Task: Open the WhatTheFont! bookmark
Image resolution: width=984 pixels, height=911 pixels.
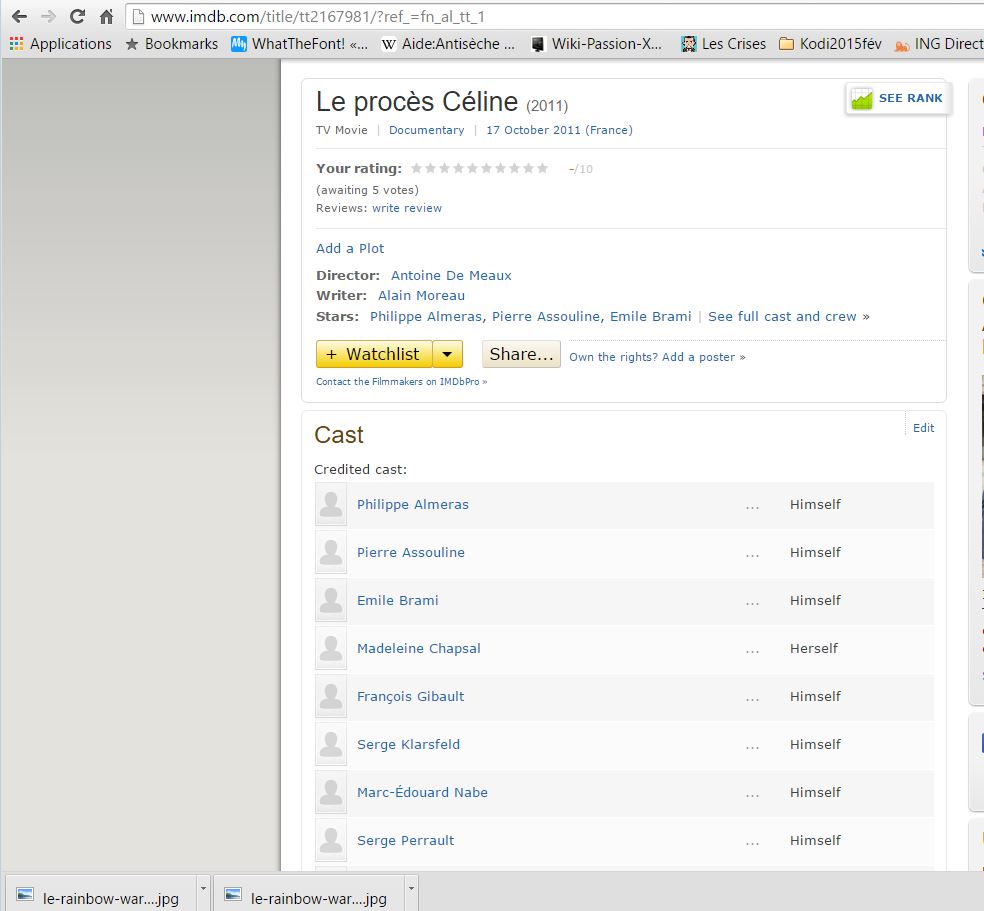Action: pos(299,44)
